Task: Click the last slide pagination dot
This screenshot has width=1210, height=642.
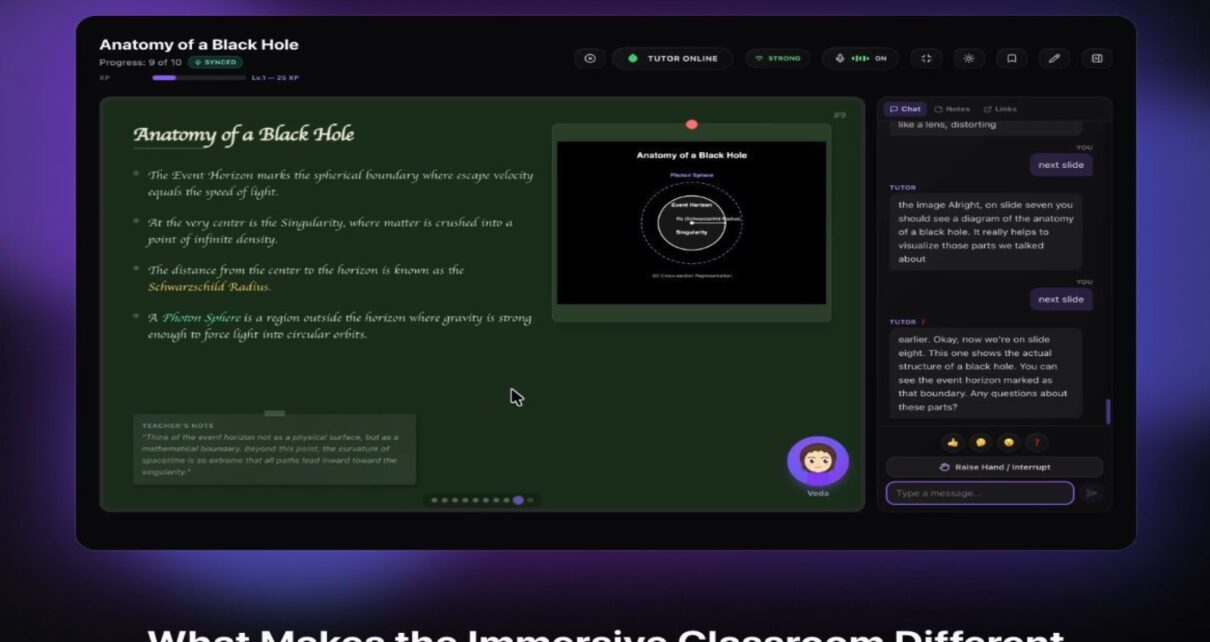Action: click(530, 500)
